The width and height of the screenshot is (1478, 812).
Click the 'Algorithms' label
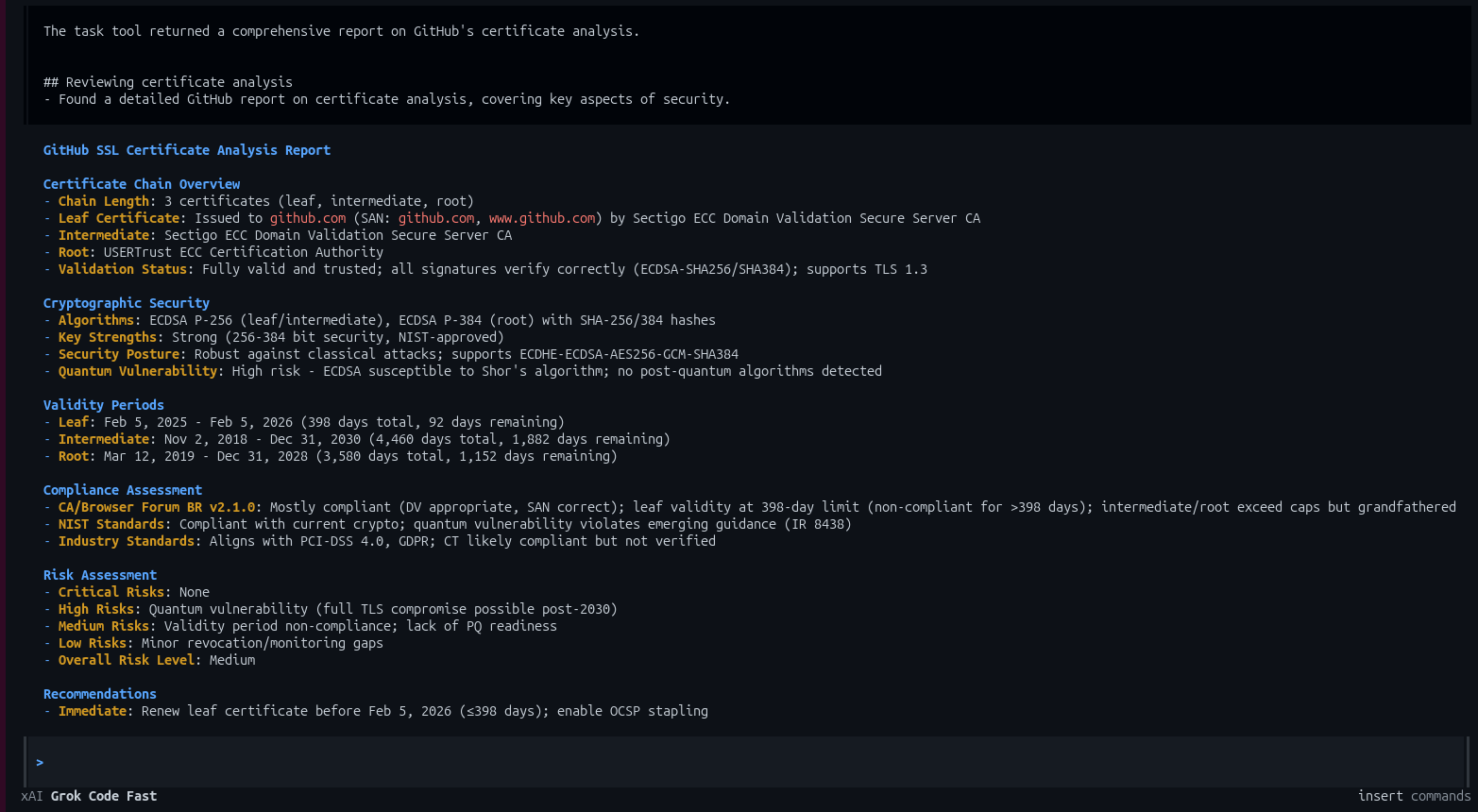pyautogui.click(x=96, y=320)
